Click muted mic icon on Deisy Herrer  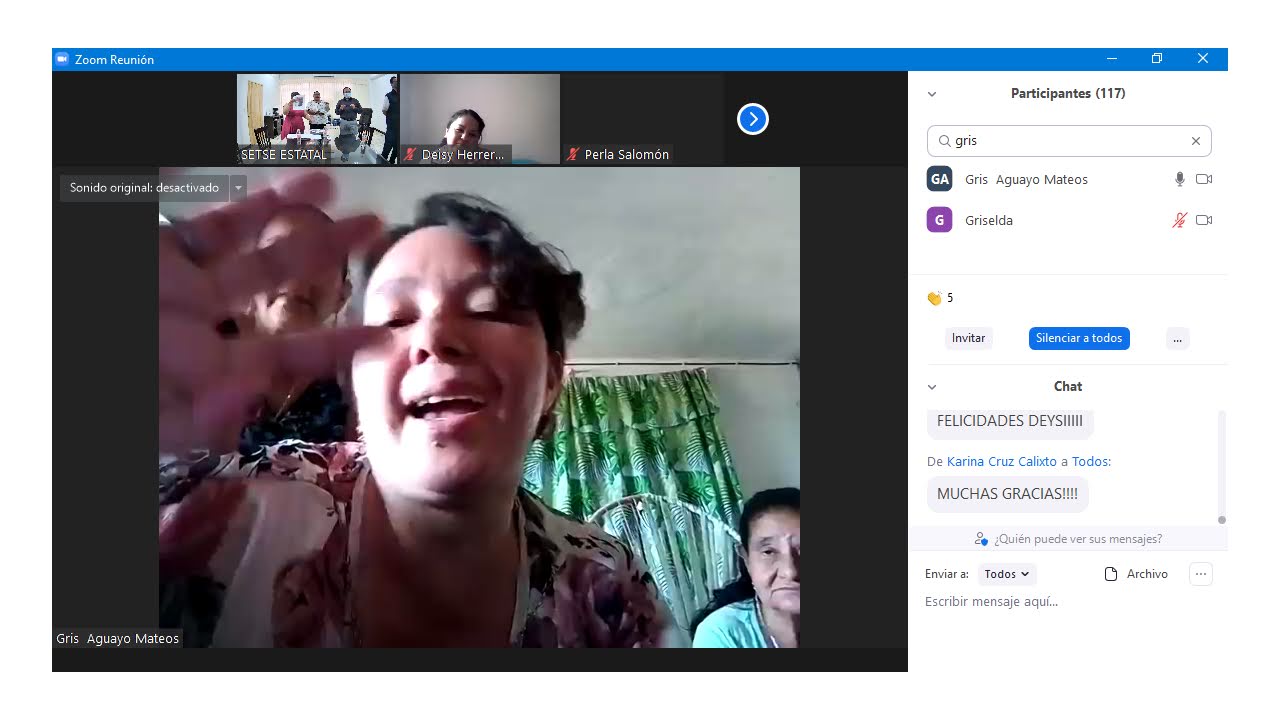click(x=410, y=155)
